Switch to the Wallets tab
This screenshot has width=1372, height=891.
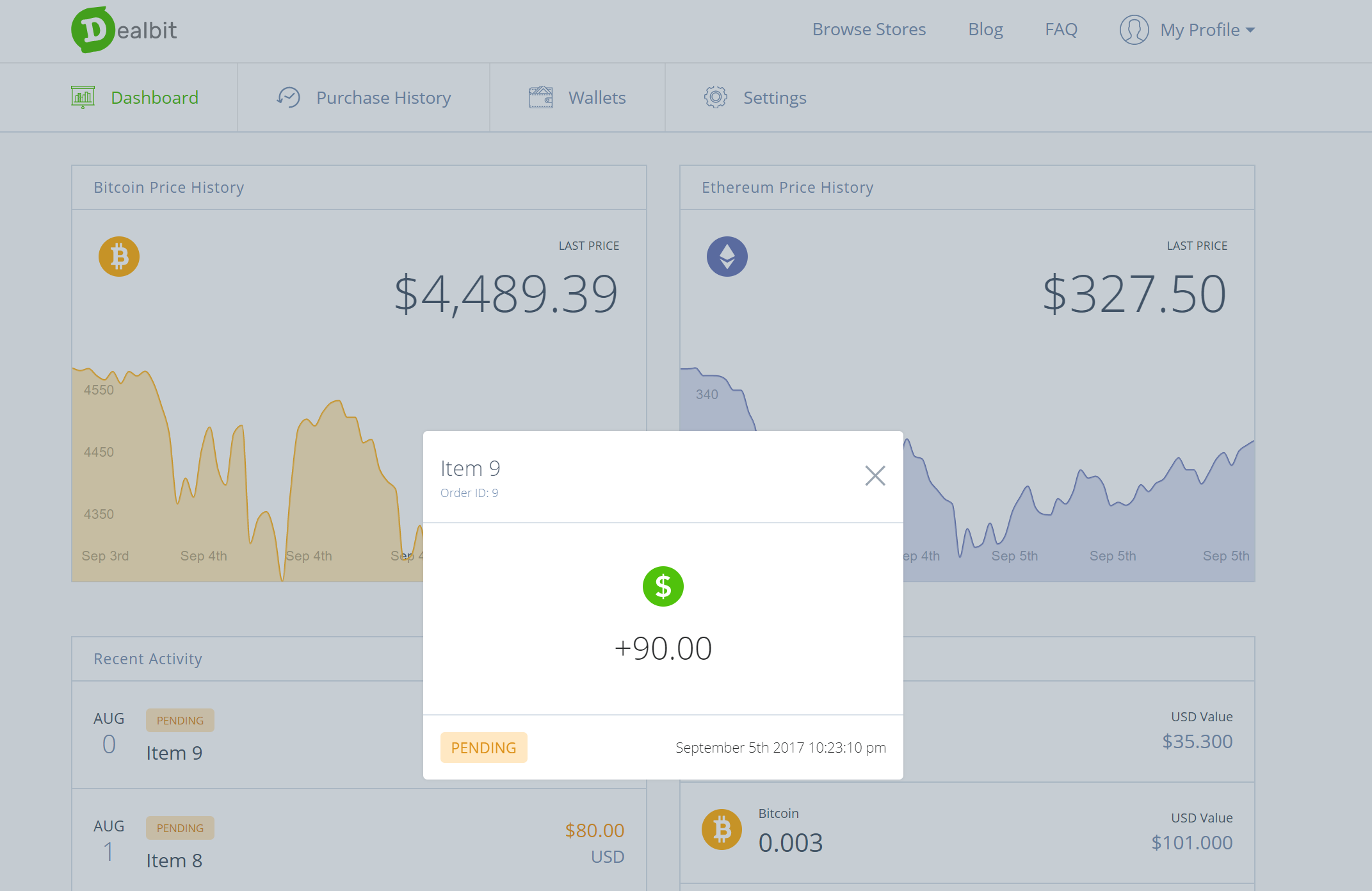(596, 98)
